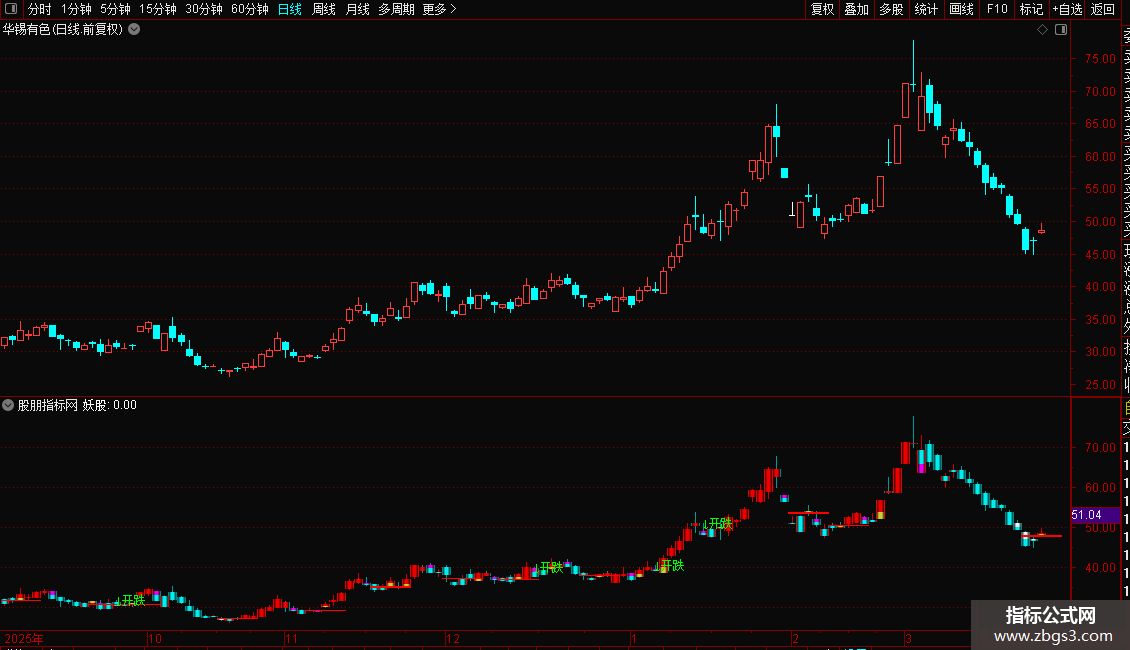The height and width of the screenshot is (650, 1130).
Task: Expand dropdown next to 华锡有色 title
Action: pos(134,30)
